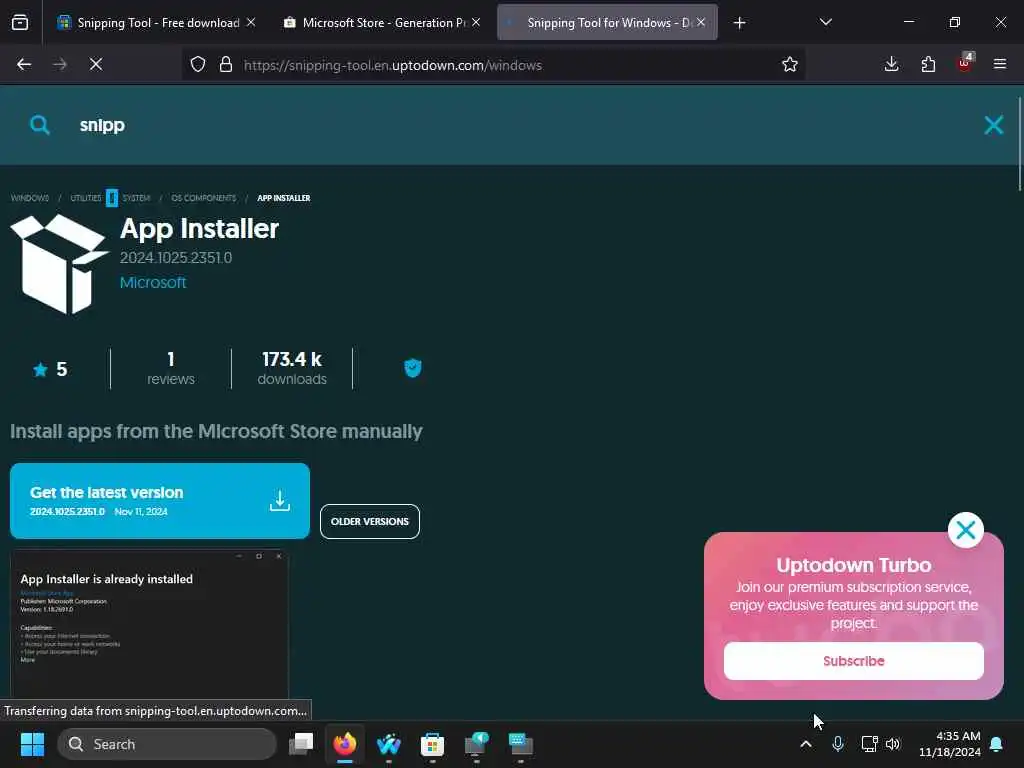Open the Microsoft developer link
Screen dimensions: 1024x768
click(153, 282)
